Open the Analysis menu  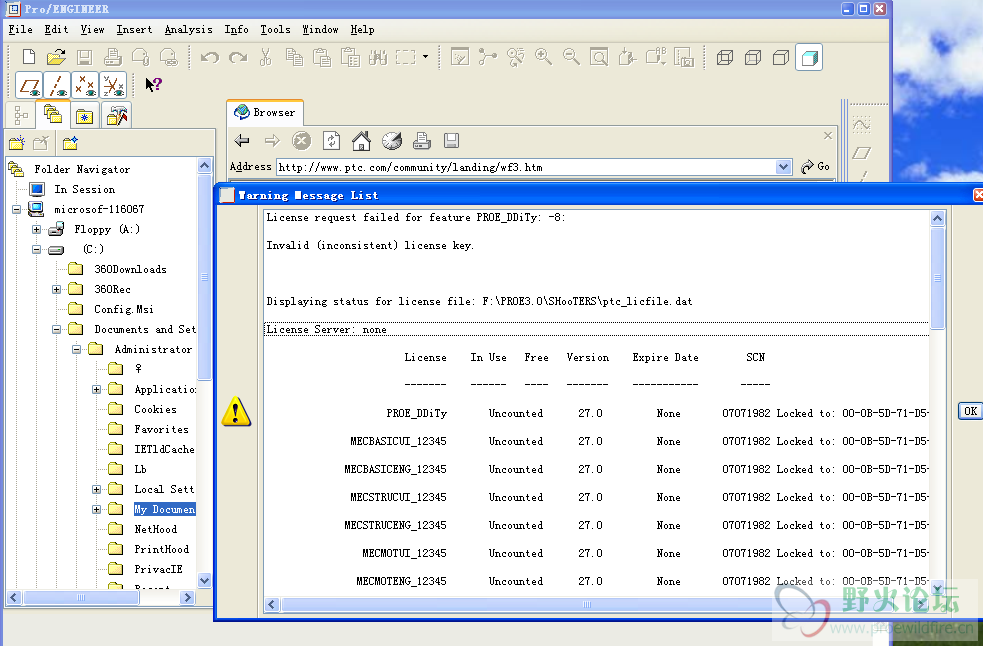point(188,29)
